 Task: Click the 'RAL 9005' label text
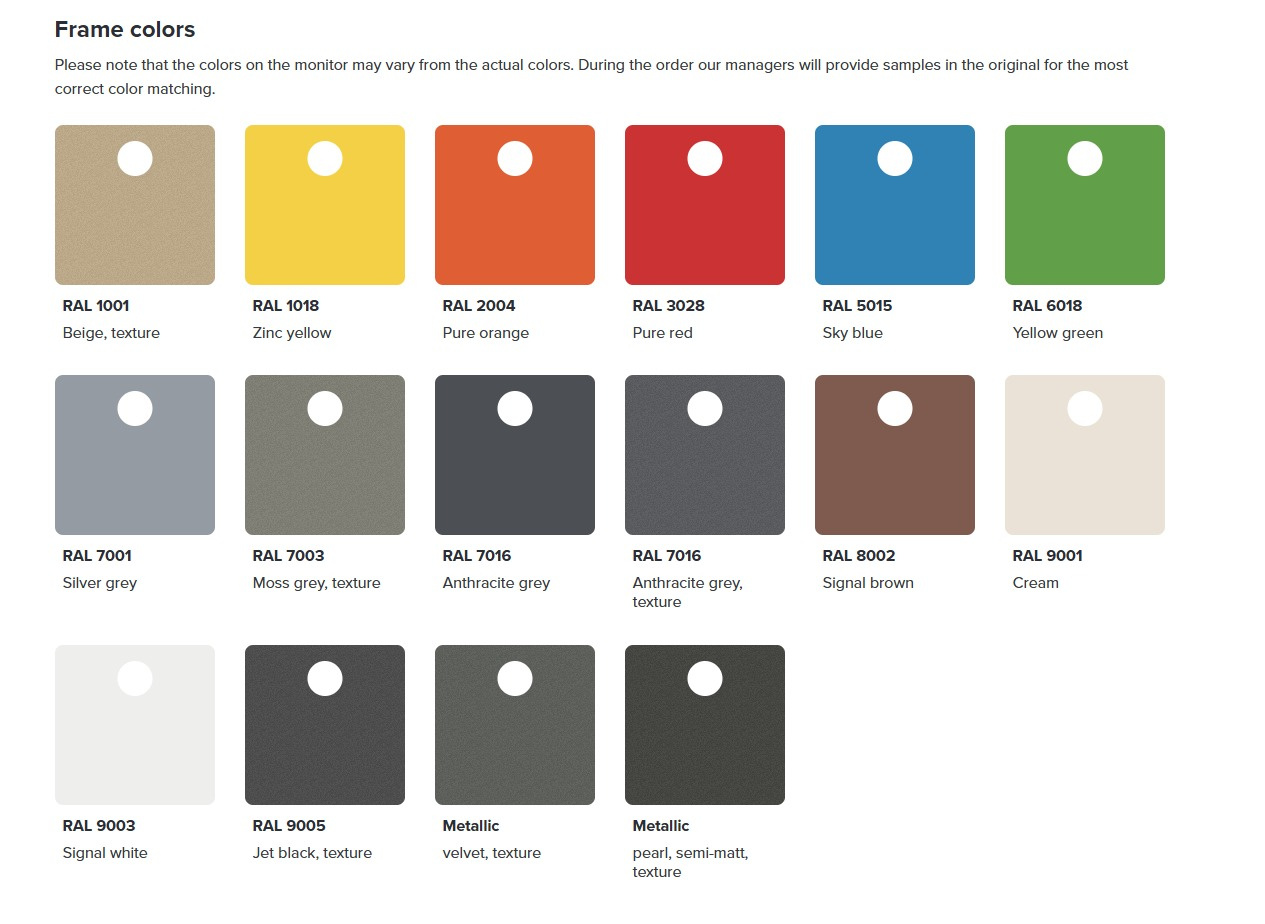(x=289, y=826)
